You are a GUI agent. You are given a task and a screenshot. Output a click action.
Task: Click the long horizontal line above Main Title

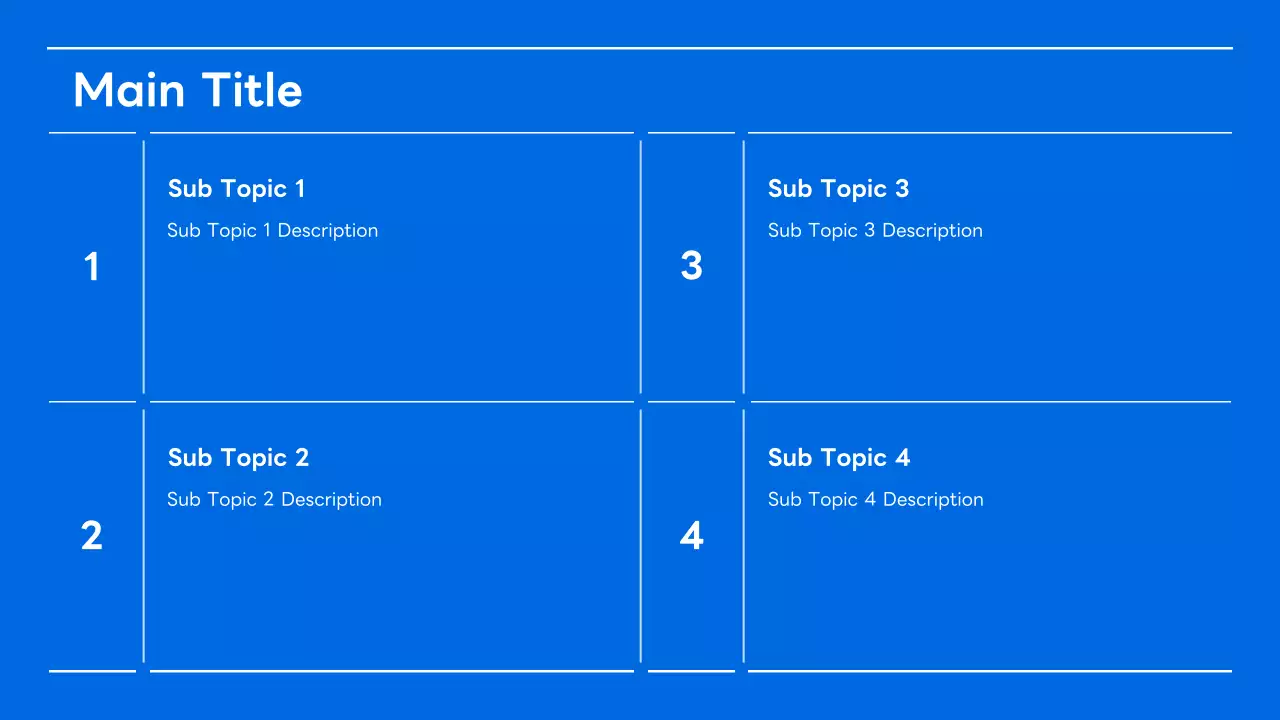pos(640,48)
